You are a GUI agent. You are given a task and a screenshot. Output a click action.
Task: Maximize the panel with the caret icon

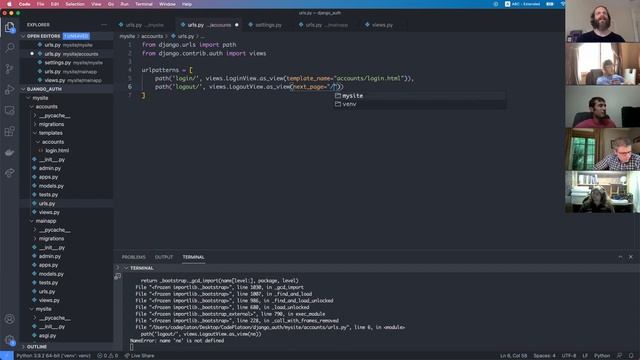click(620, 257)
